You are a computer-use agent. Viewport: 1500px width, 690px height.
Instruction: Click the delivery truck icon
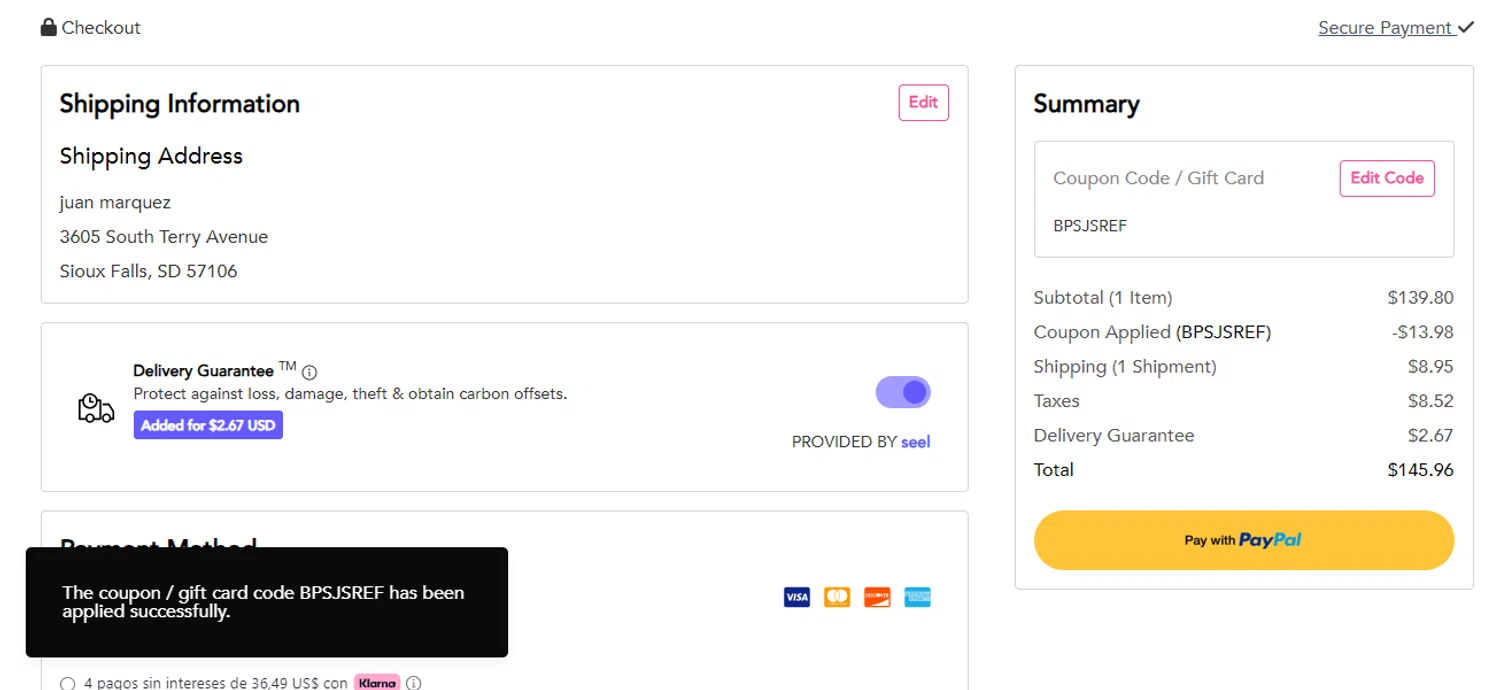[x=96, y=408]
